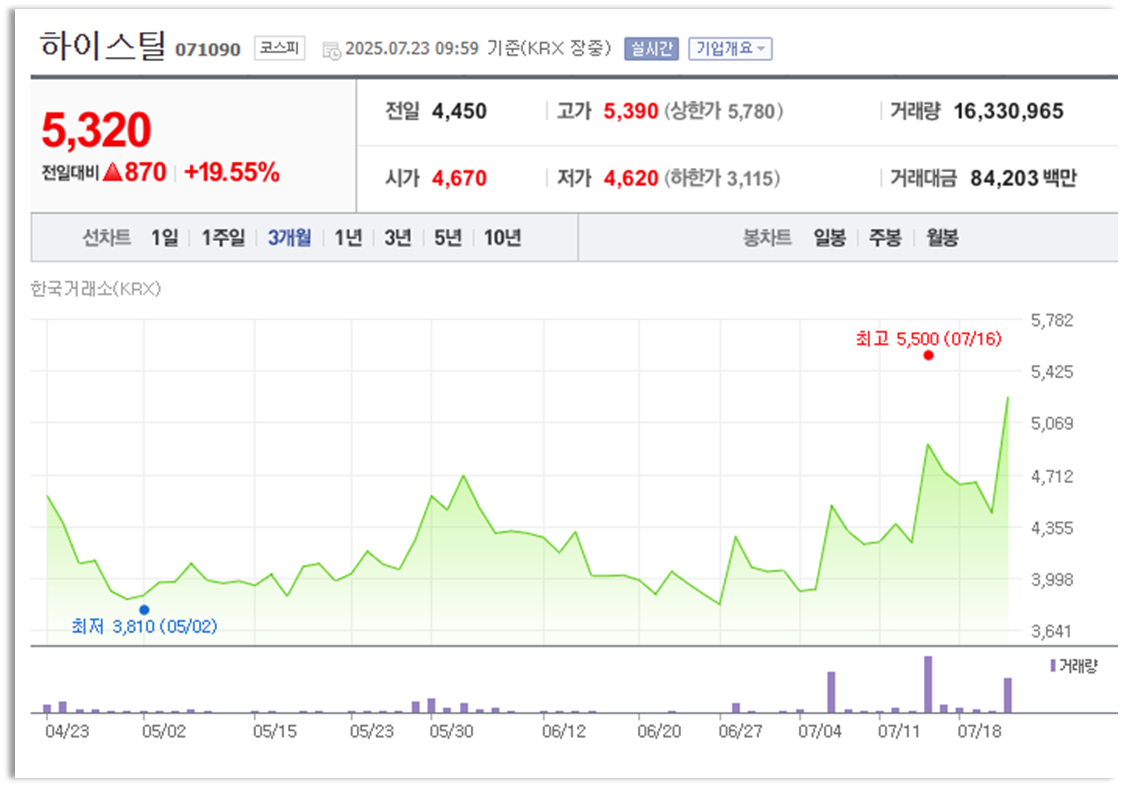
Task: Click the 3,641 price axis label
Action: point(1052,631)
